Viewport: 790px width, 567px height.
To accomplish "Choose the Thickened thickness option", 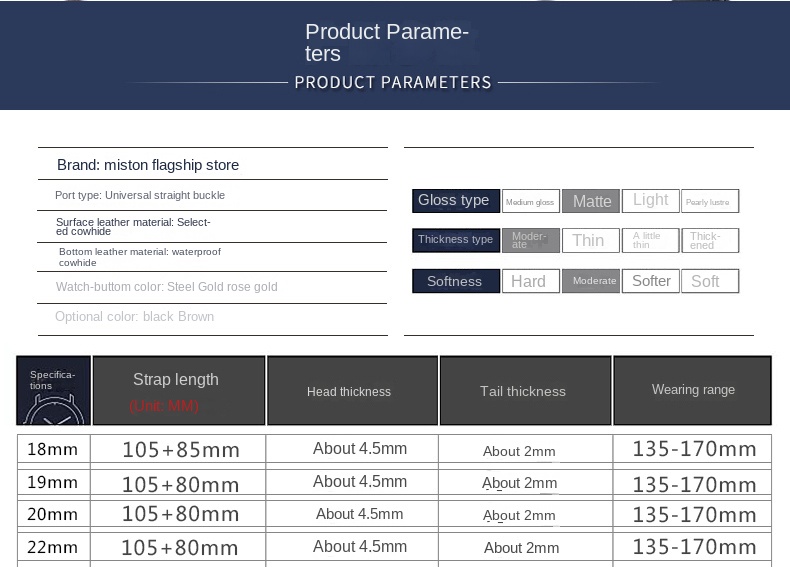I will pyautogui.click(x=710, y=240).
